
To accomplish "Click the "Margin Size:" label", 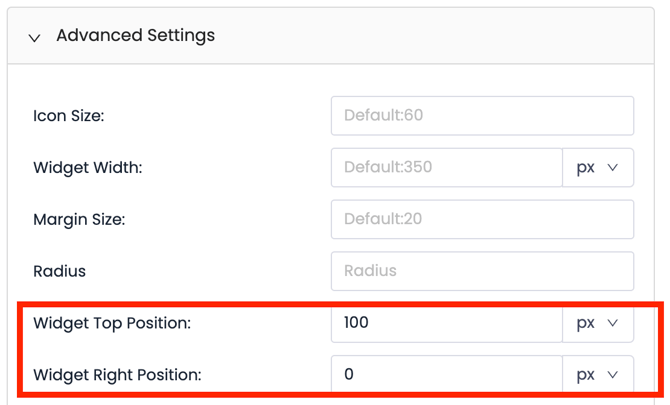I will tap(79, 219).
